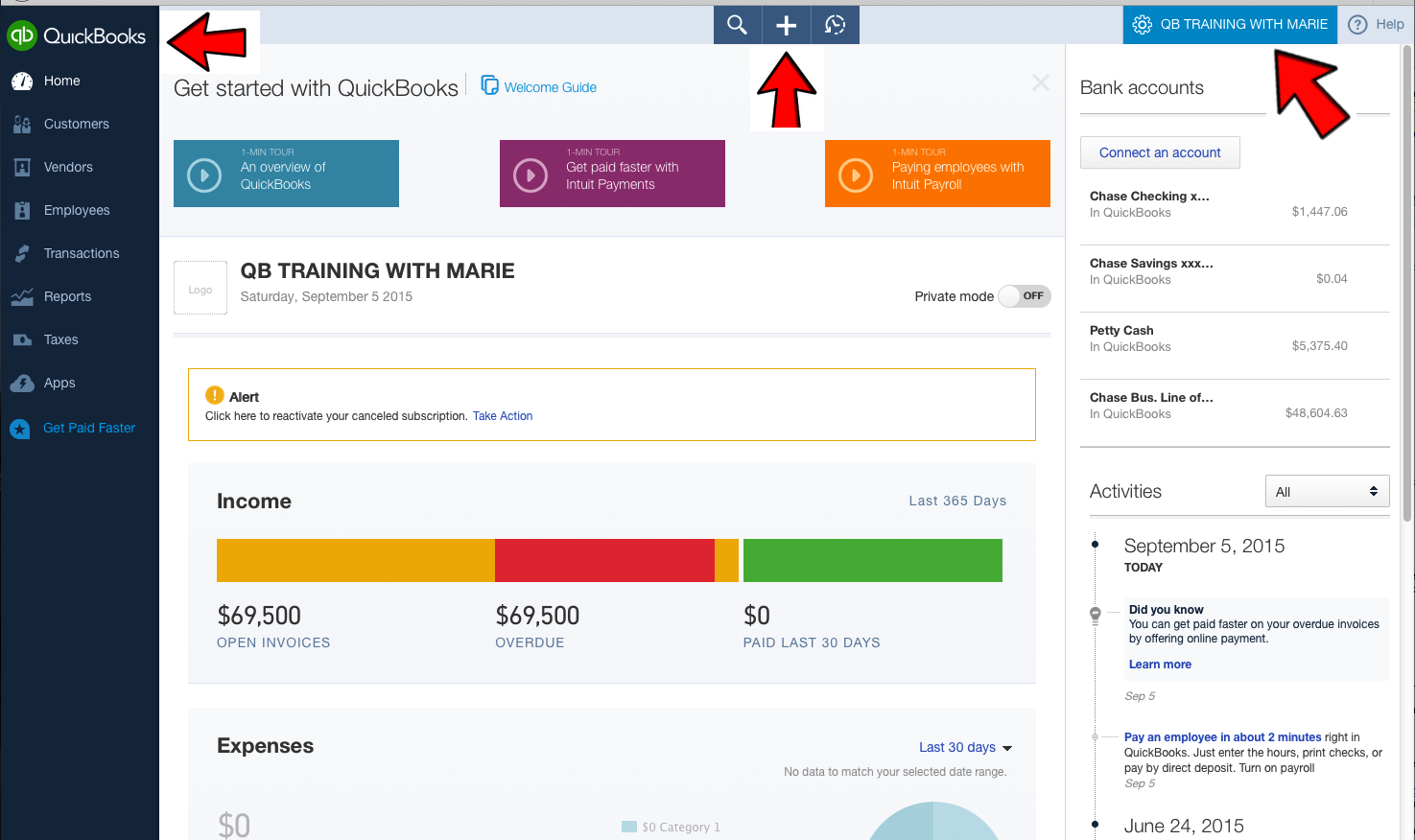Click the Taxes sidebar icon

pos(22,340)
